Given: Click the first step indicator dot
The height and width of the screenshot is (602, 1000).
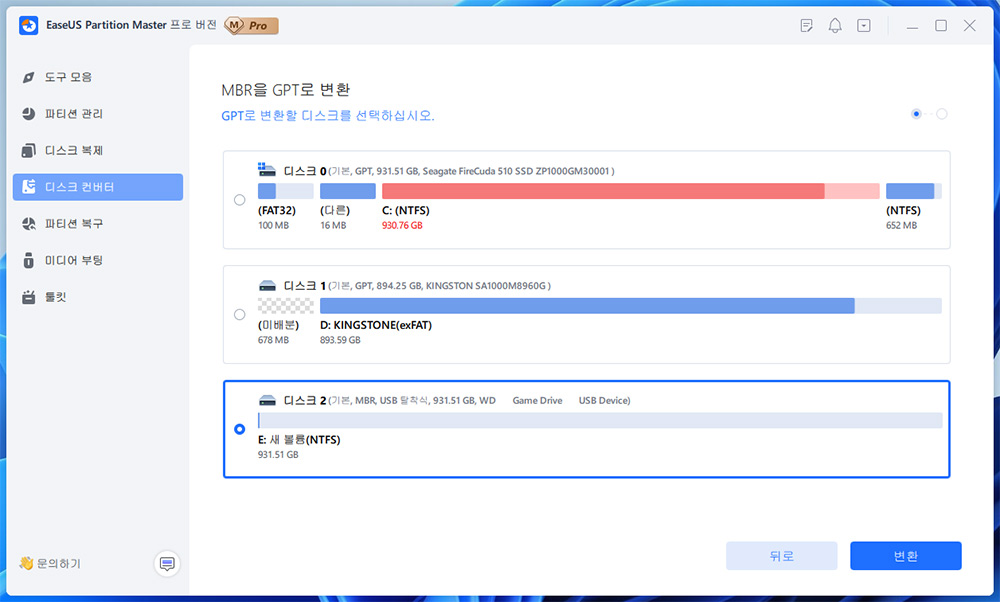Looking at the screenshot, I should tap(916, 114).
